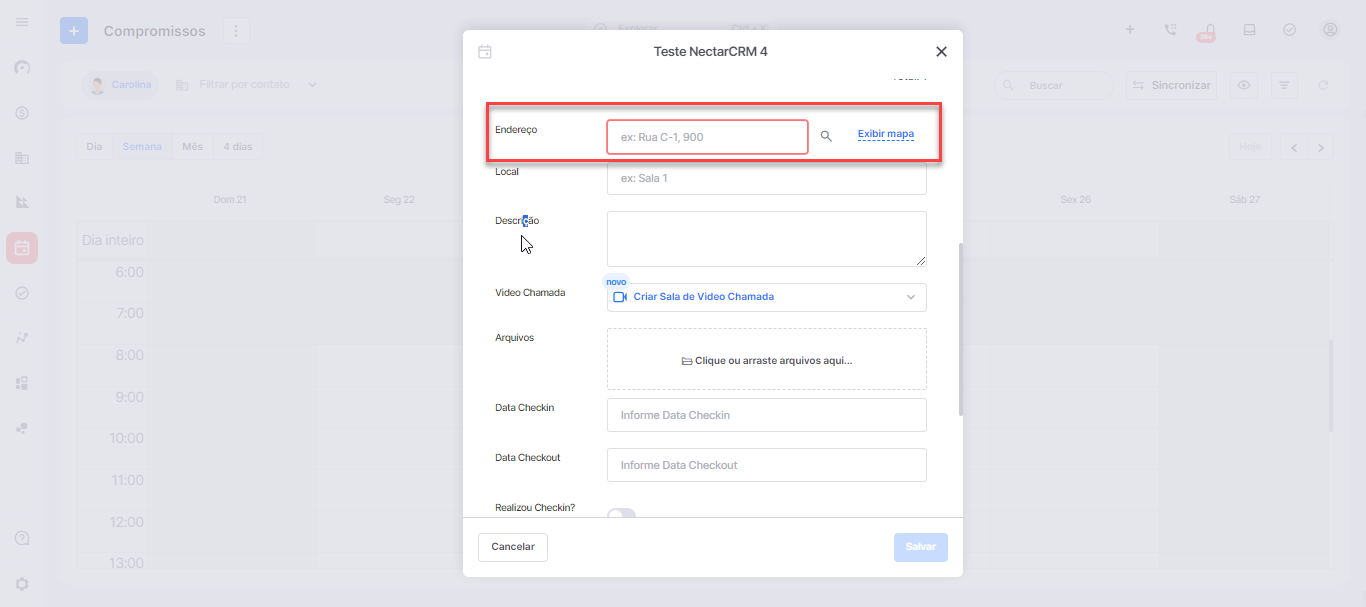
Task: Open the help icon in sidebar
Action: [x=22, y=538]
